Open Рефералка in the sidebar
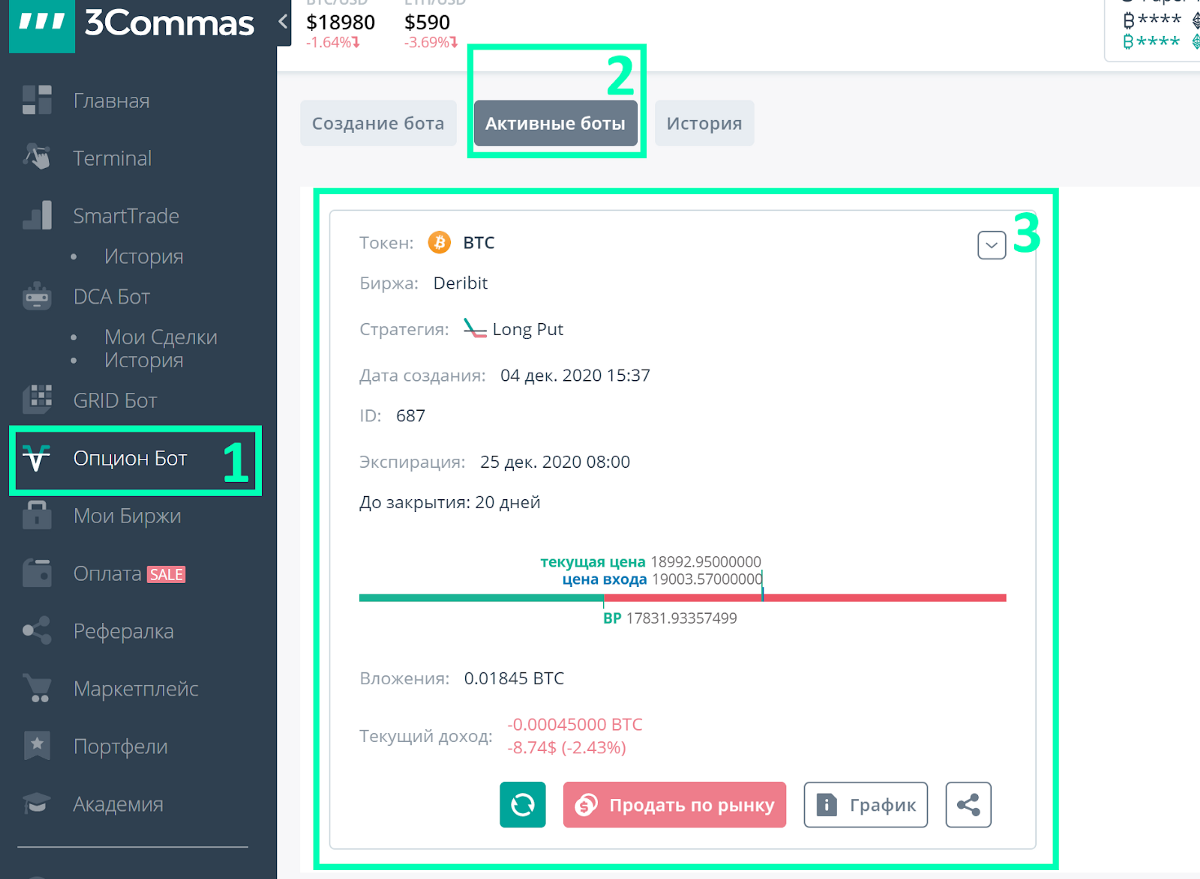This screenshot has width=1200, height=879. pos(123,632)
